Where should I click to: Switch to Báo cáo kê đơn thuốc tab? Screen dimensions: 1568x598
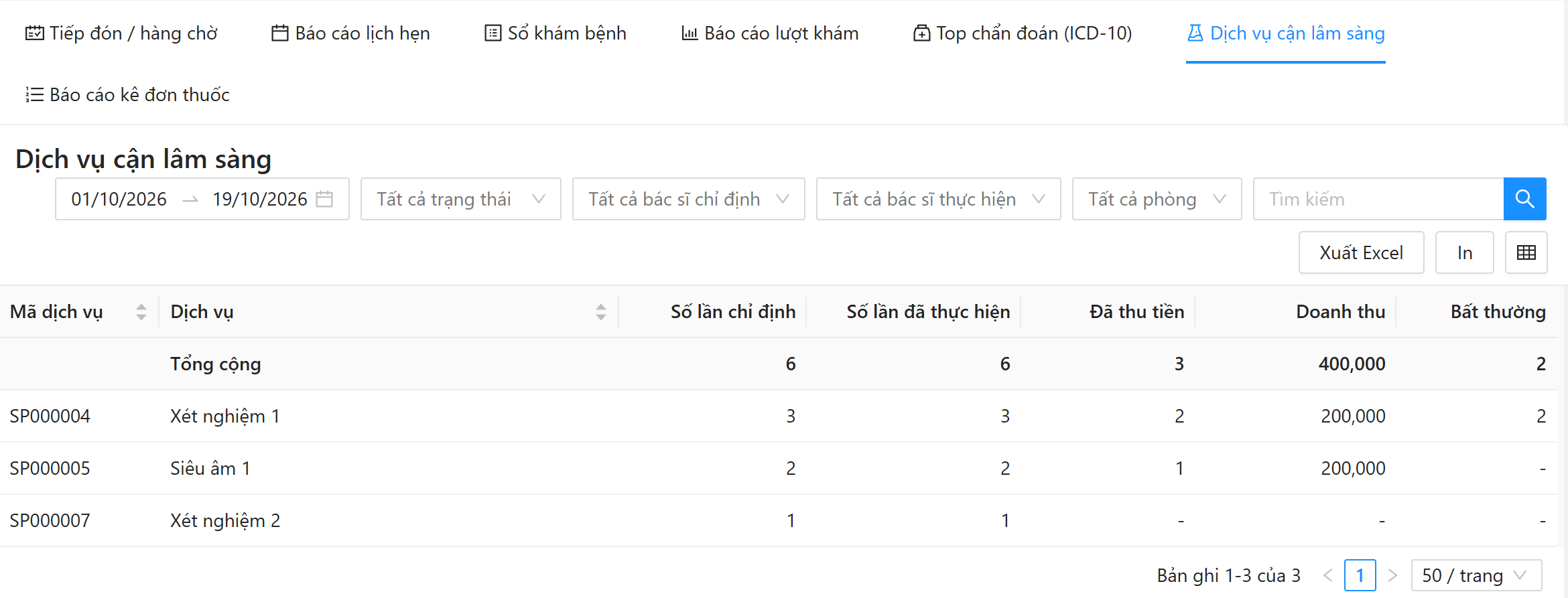[127, 94]
